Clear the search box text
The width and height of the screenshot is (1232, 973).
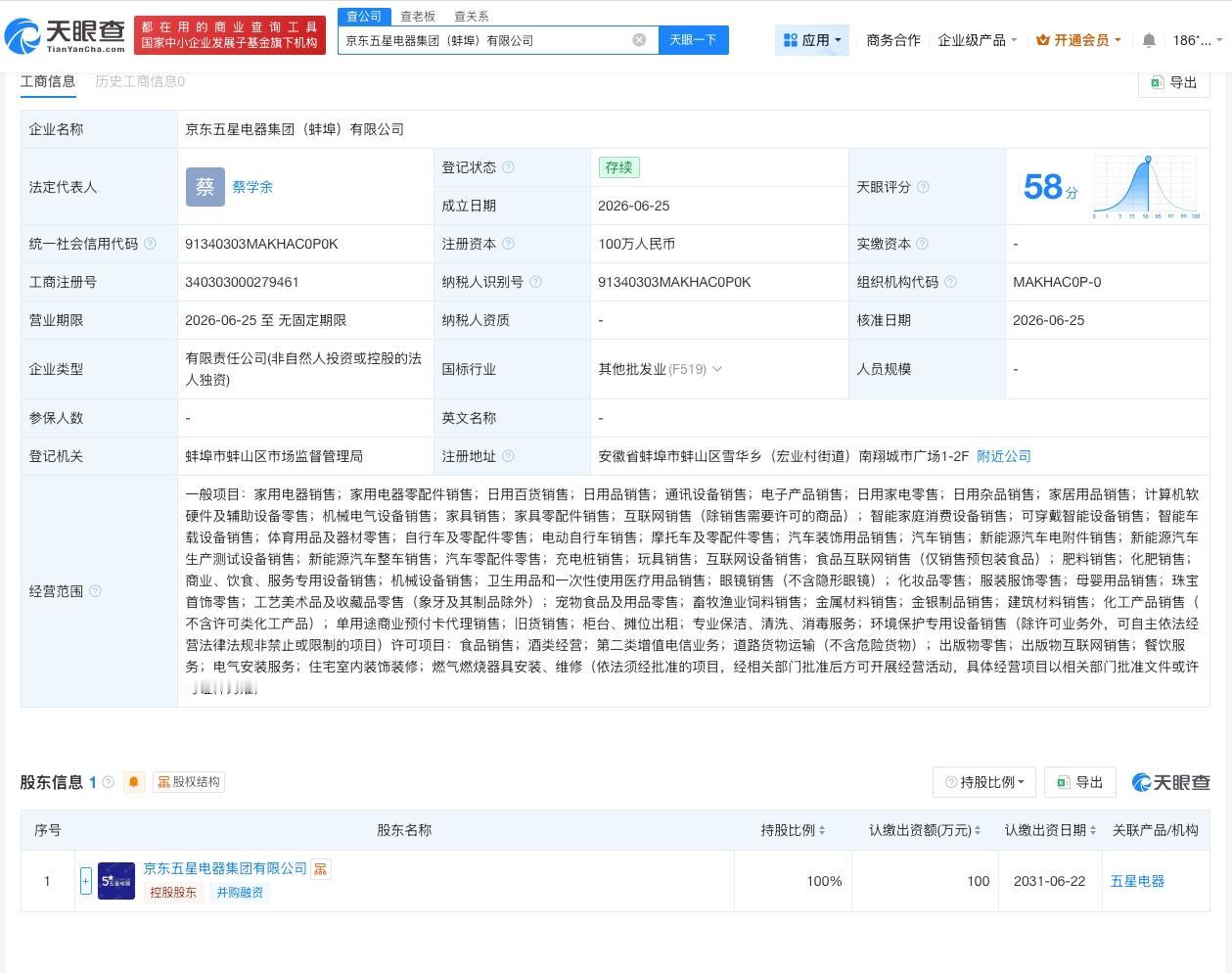639,40
